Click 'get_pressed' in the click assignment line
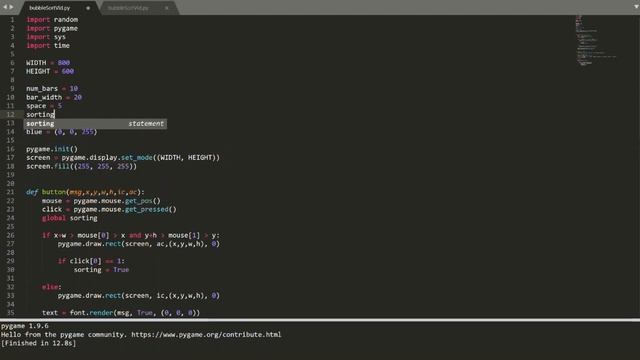The width and height of the screenshot is (640, 360). point(147,209)
